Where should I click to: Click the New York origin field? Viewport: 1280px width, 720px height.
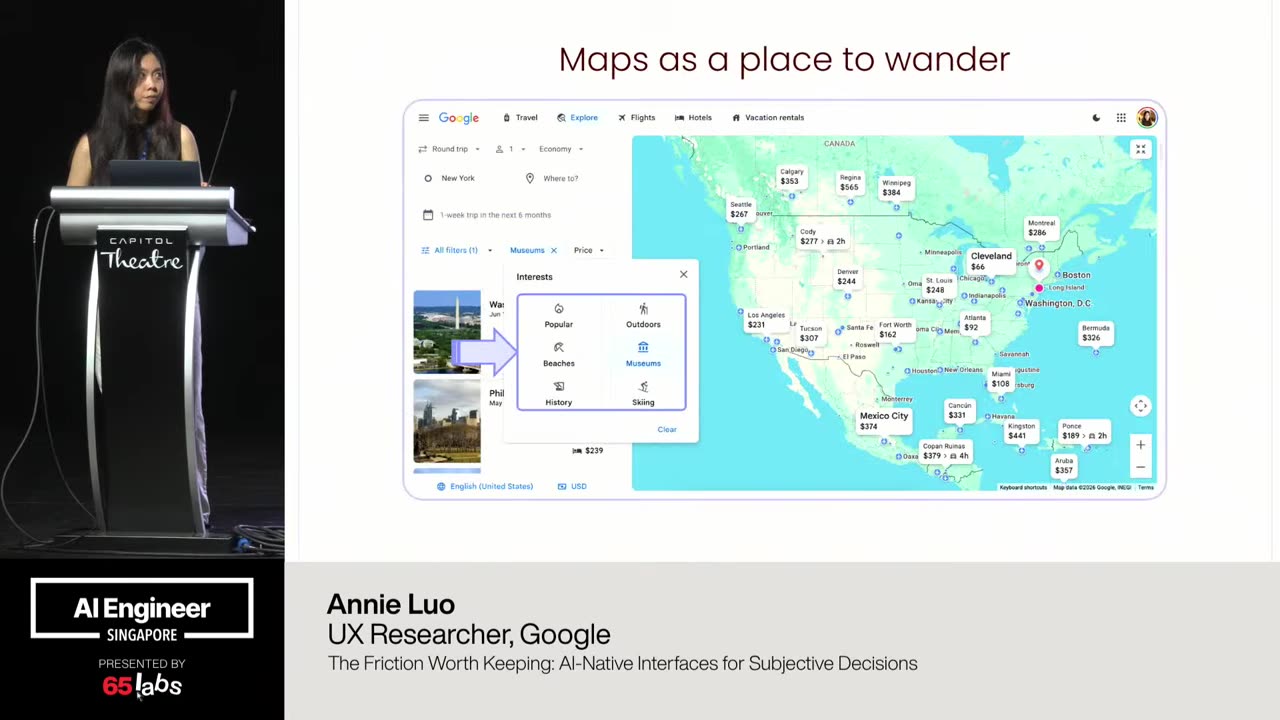[460, 178]
